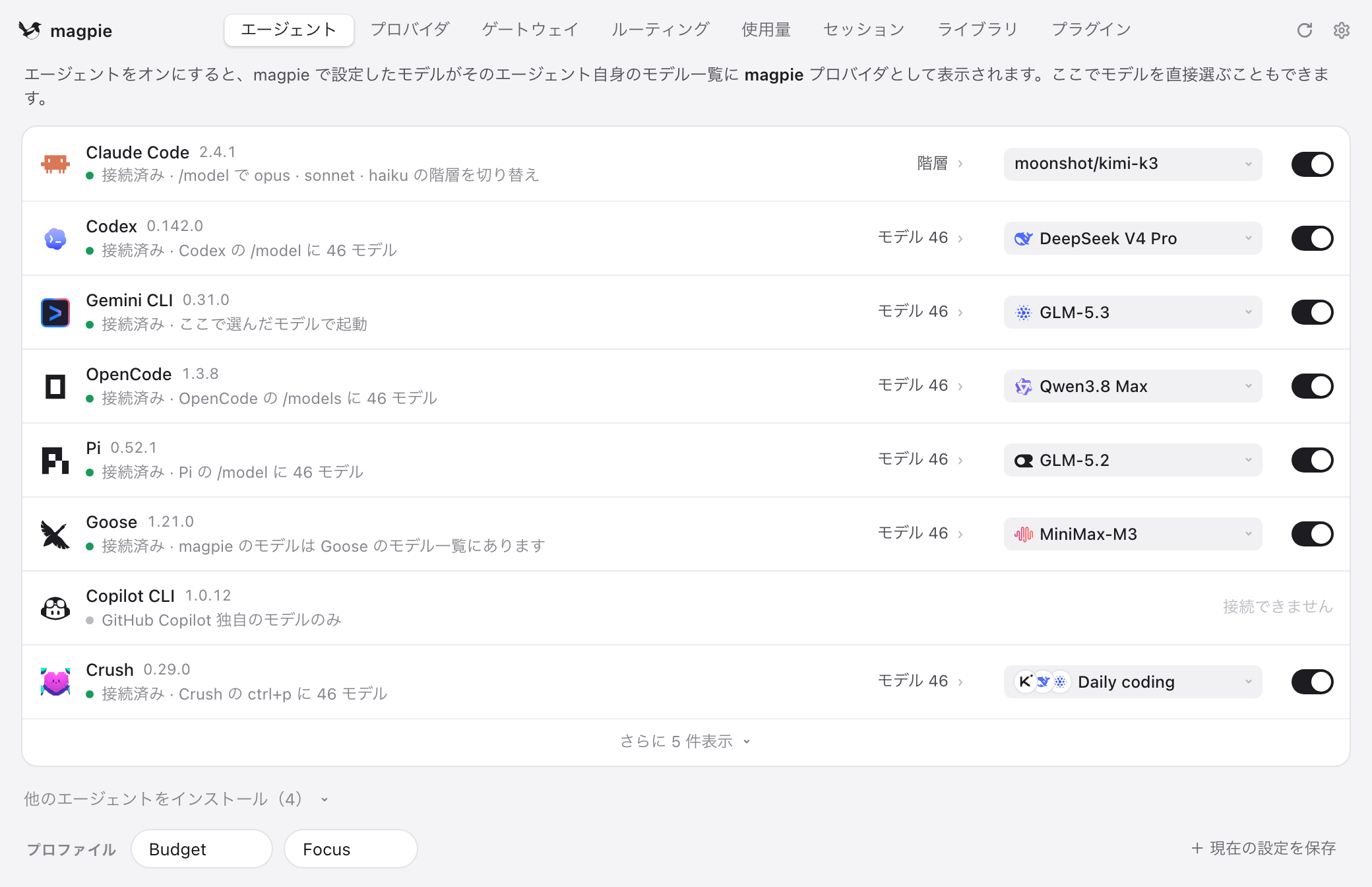
Task: Select the 使用量 tab
Action: (x=766, y=30)
